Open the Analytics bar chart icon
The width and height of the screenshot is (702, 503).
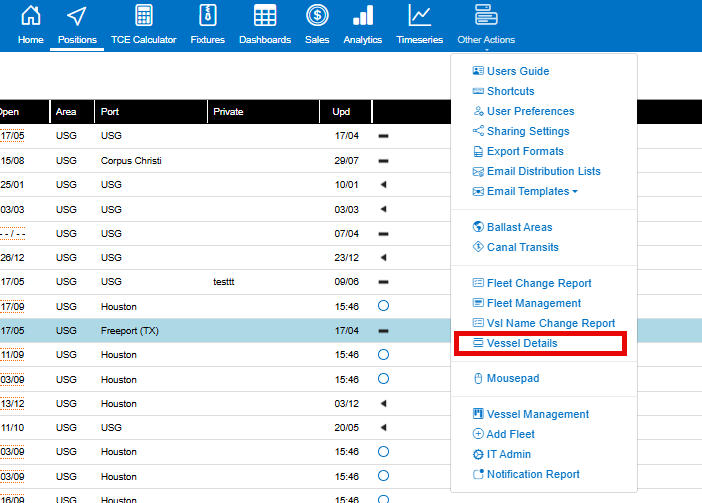coord(362,24)
